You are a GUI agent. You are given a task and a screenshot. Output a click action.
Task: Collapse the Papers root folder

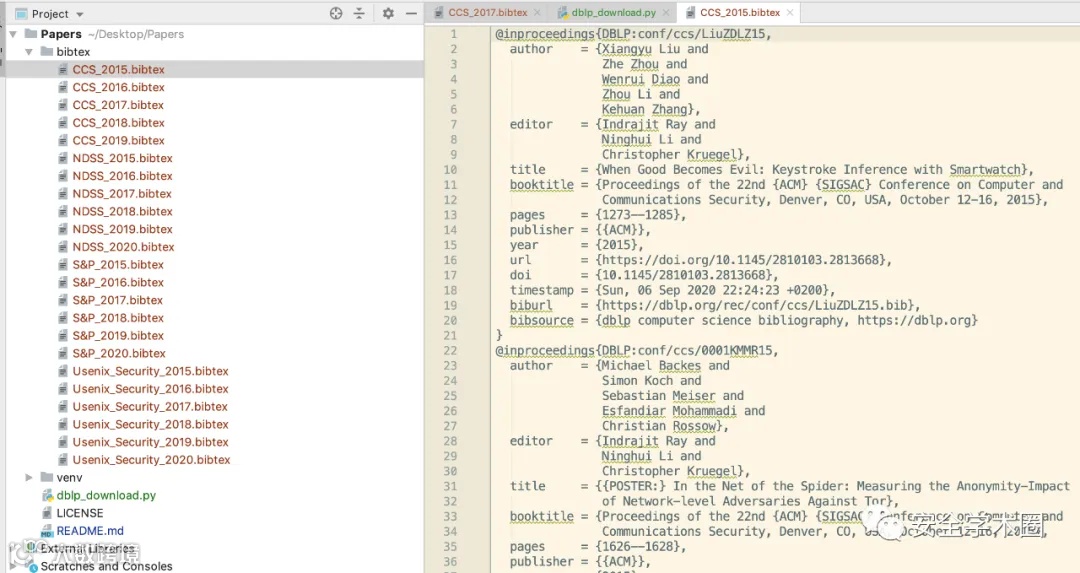click(12, 34)
